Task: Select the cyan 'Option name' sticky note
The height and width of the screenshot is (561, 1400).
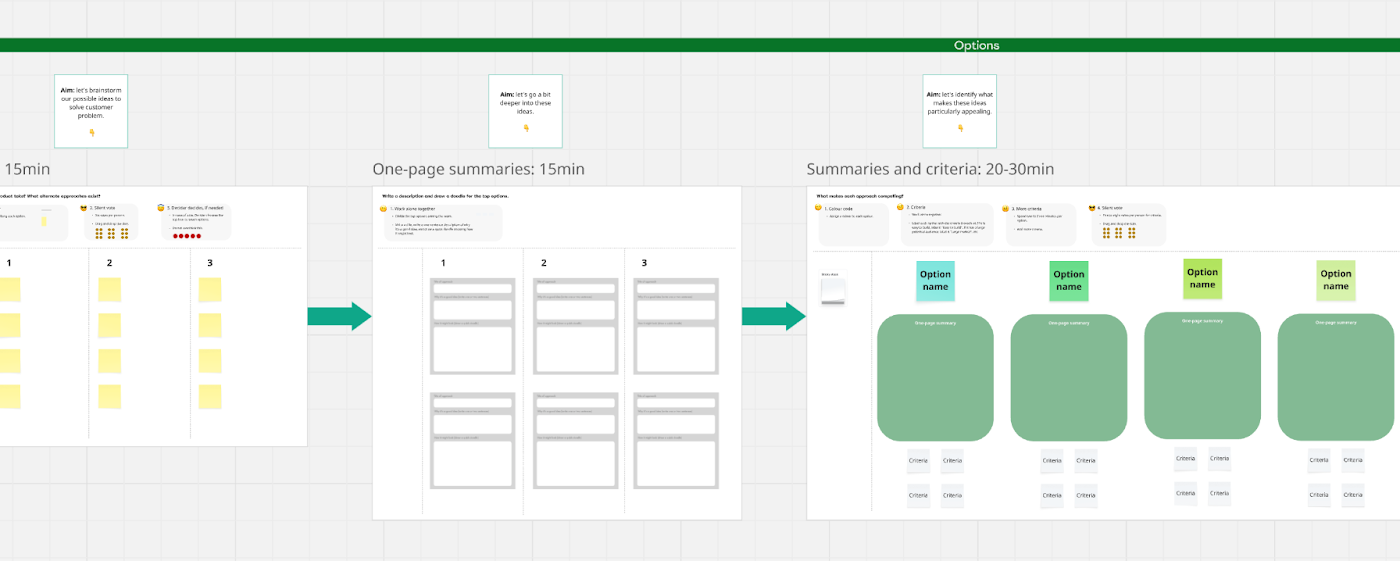Action: coord(935,281)
